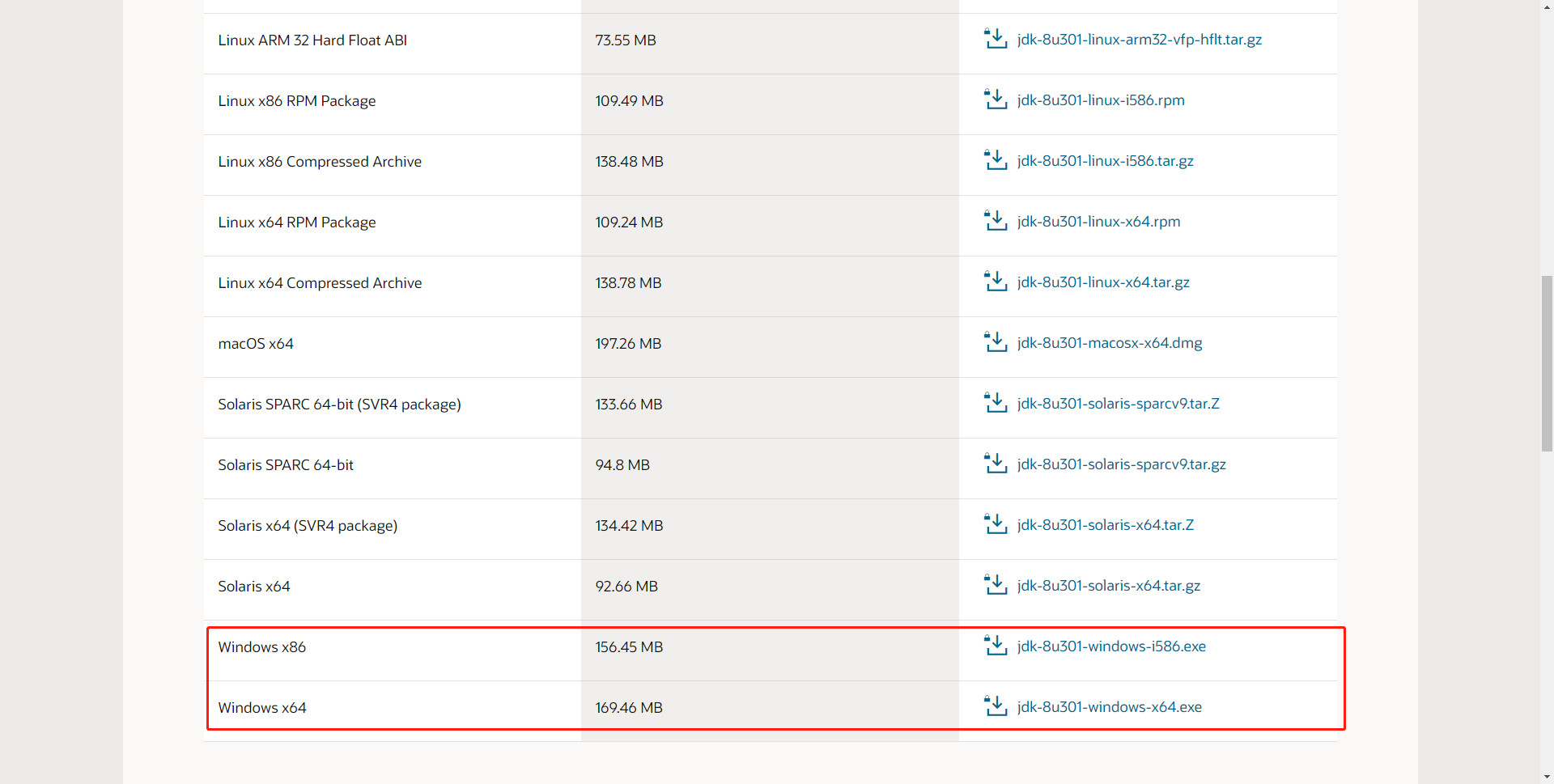This screenshot has width=1554, height=784.
Task: Click the 'Linux x86 RPM Package' cell
Action: (393, 104)
